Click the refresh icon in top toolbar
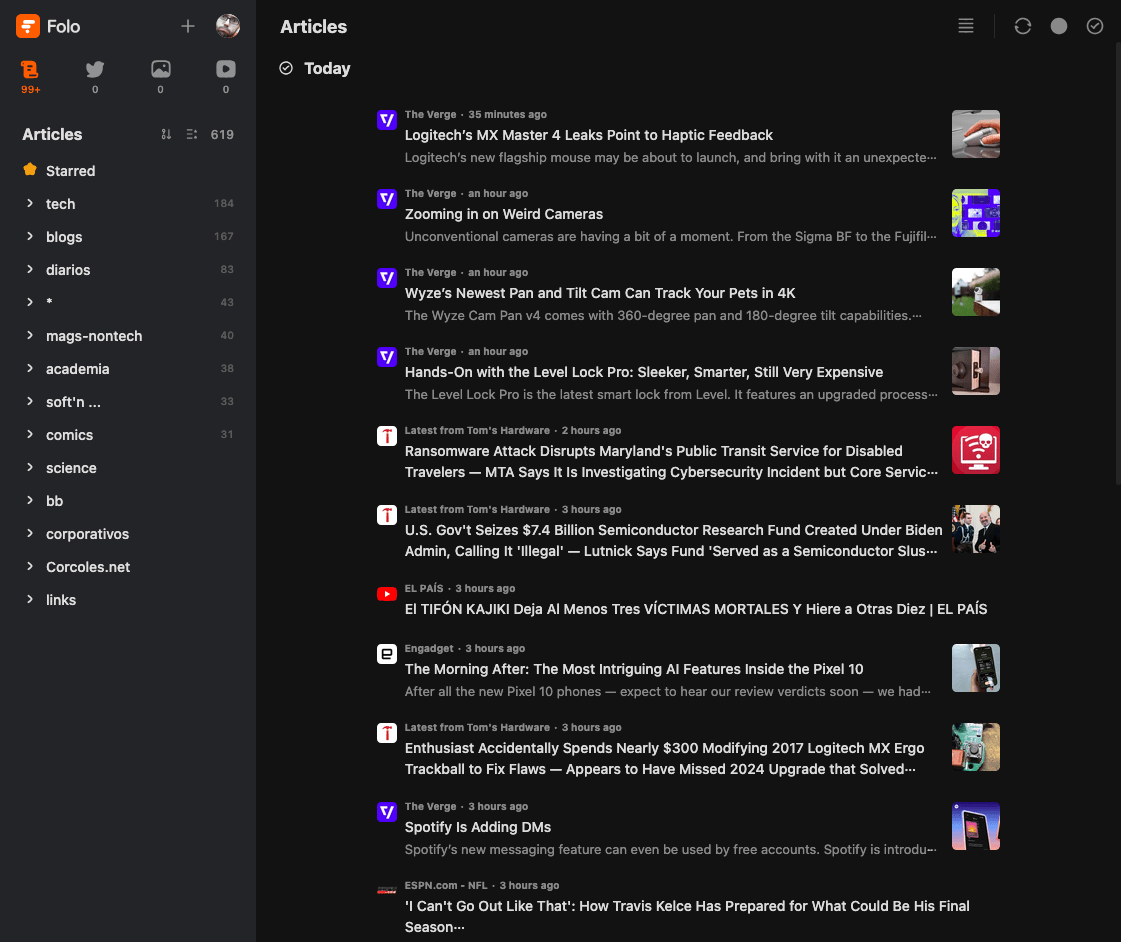1121x942 pixels. (1022, 26)
